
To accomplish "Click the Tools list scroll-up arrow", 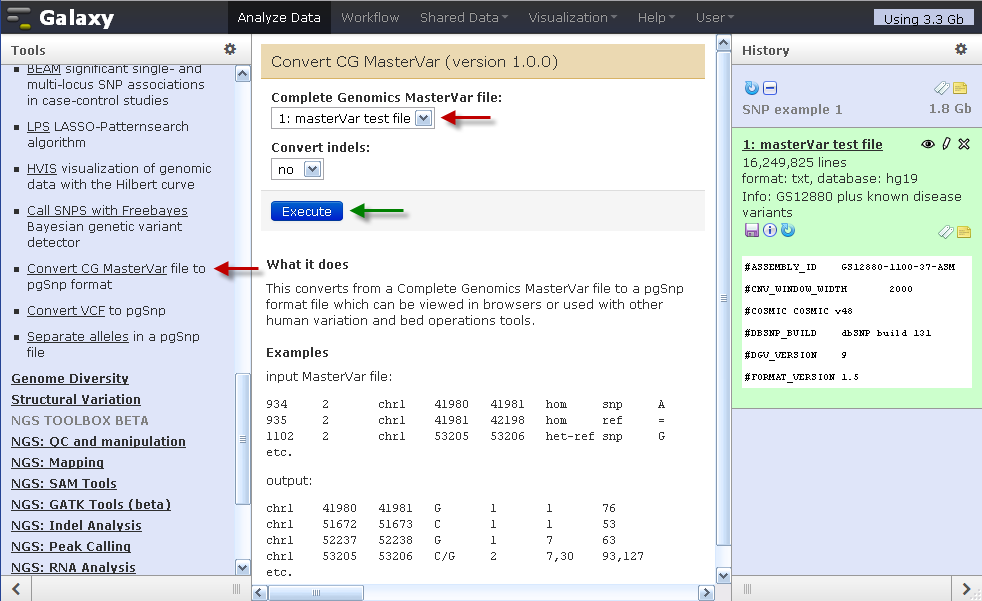I will (242, 74).
